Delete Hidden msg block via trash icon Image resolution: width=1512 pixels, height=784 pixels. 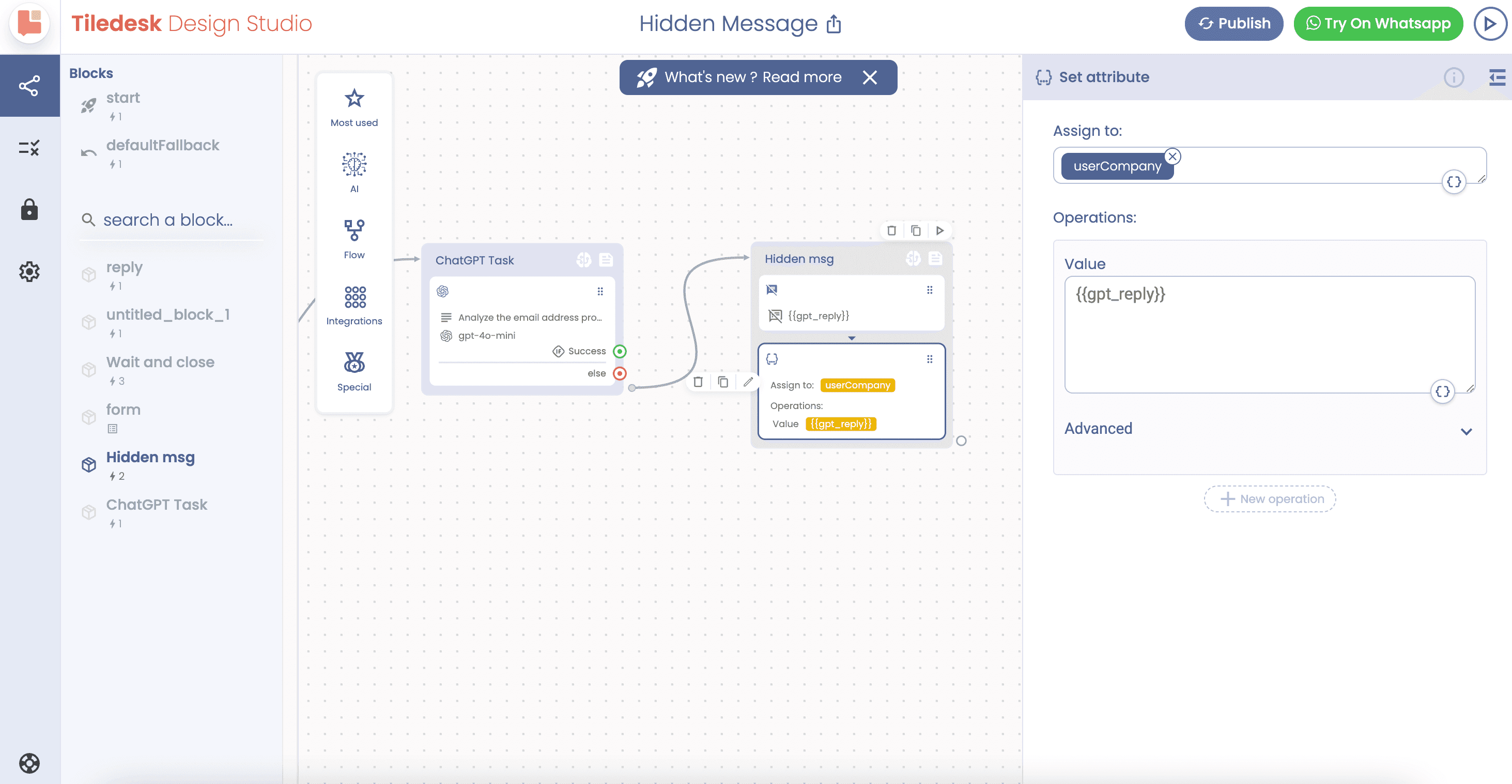click(891, 231)
